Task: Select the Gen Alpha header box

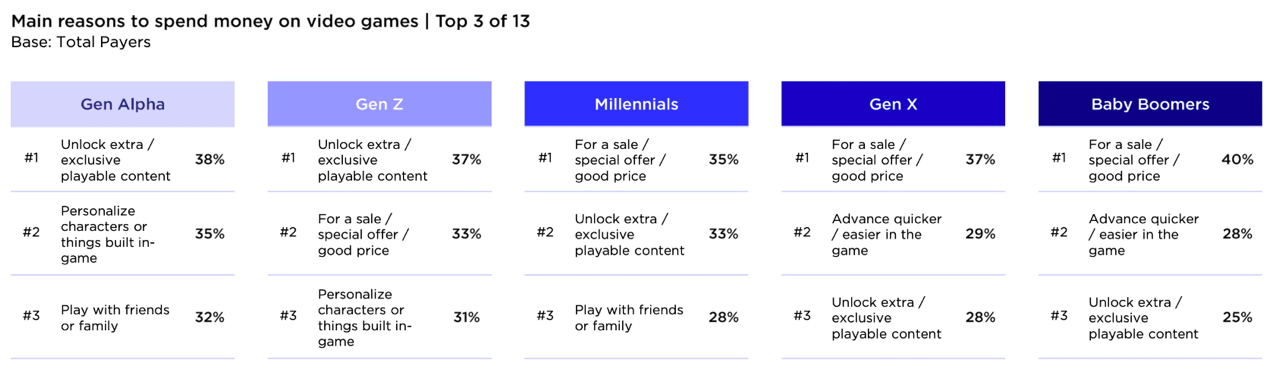Action: coord(122,104)
